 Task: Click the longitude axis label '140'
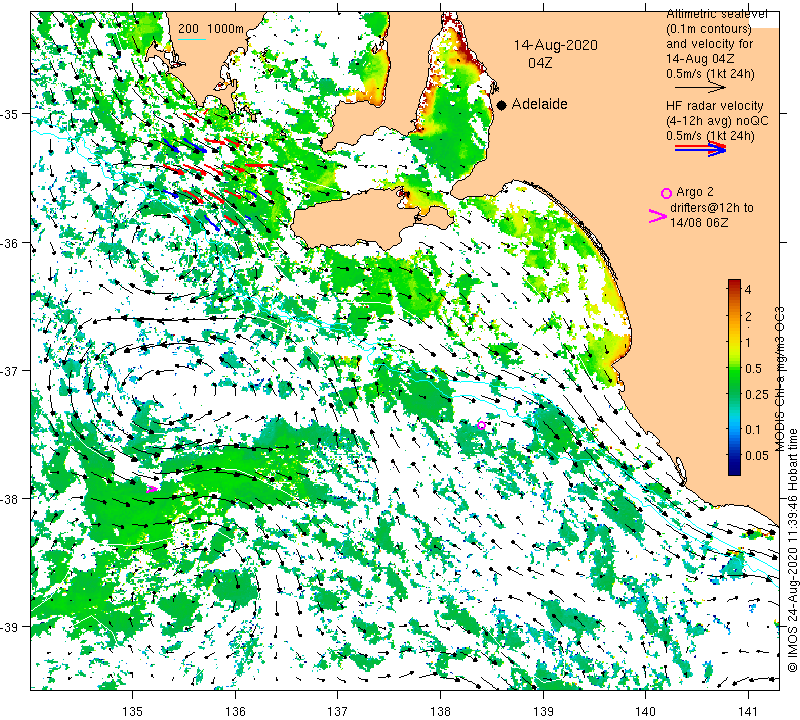[646, 711]
